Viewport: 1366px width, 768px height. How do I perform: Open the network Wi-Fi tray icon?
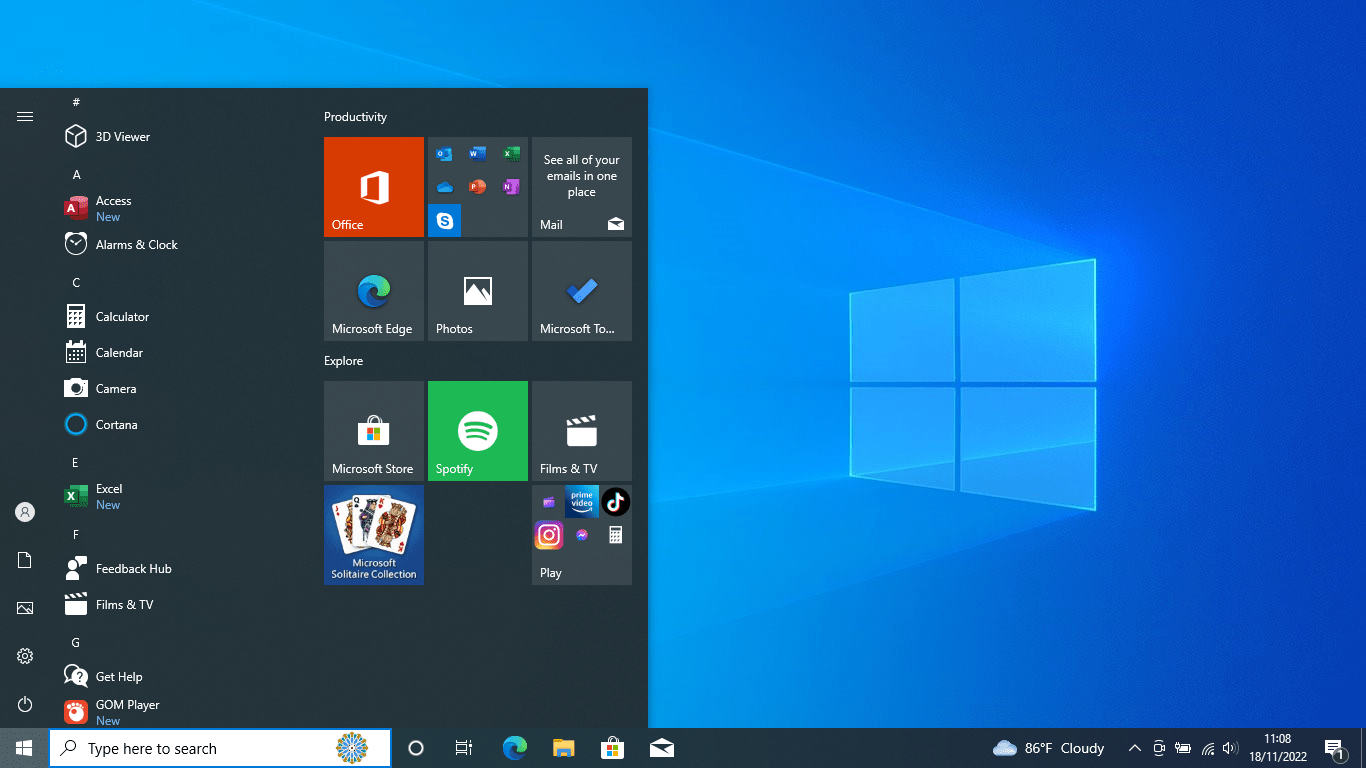[1208, 748]
